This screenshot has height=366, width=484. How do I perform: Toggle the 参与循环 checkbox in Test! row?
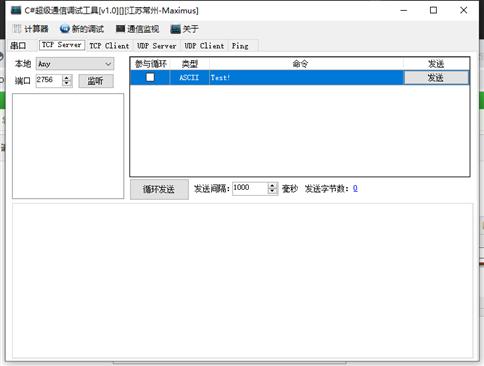pyautogui.click(x=150, y=77)
